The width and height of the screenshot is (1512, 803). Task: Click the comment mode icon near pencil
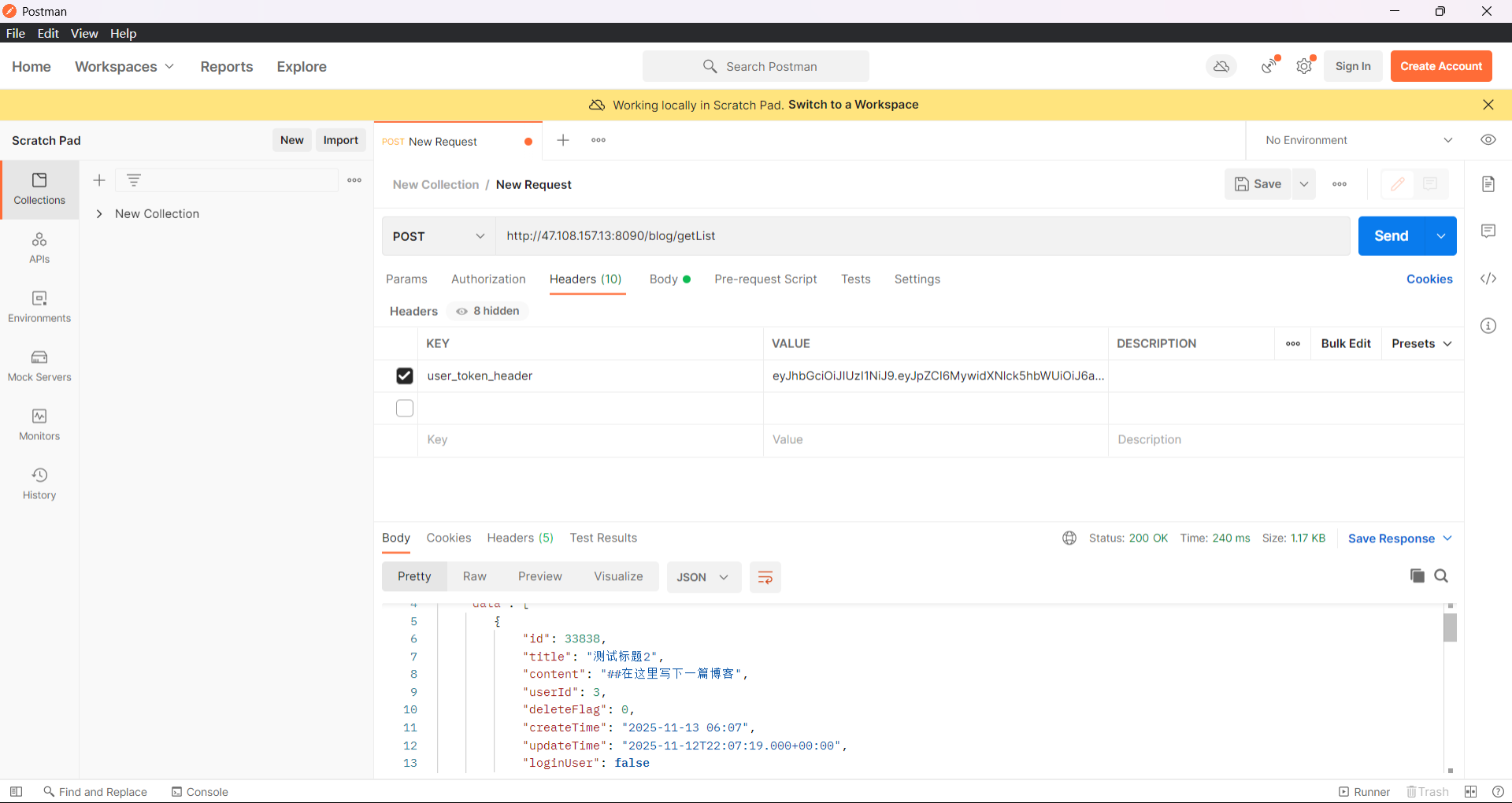pos(1430,184)
